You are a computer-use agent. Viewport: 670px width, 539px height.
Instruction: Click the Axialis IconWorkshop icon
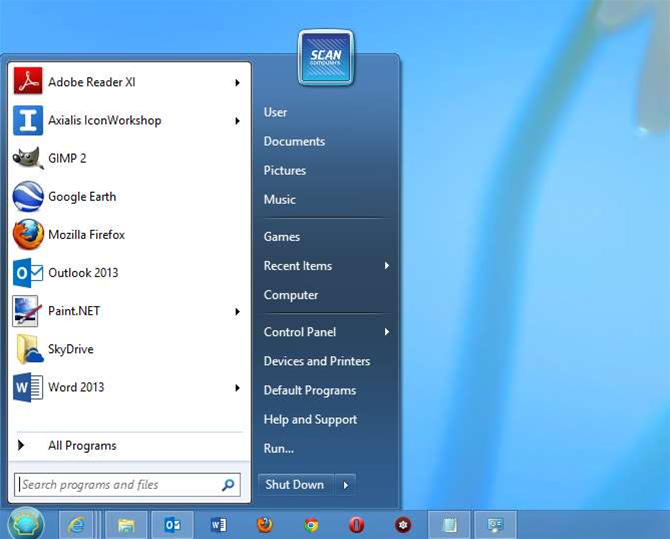(28, 120)
